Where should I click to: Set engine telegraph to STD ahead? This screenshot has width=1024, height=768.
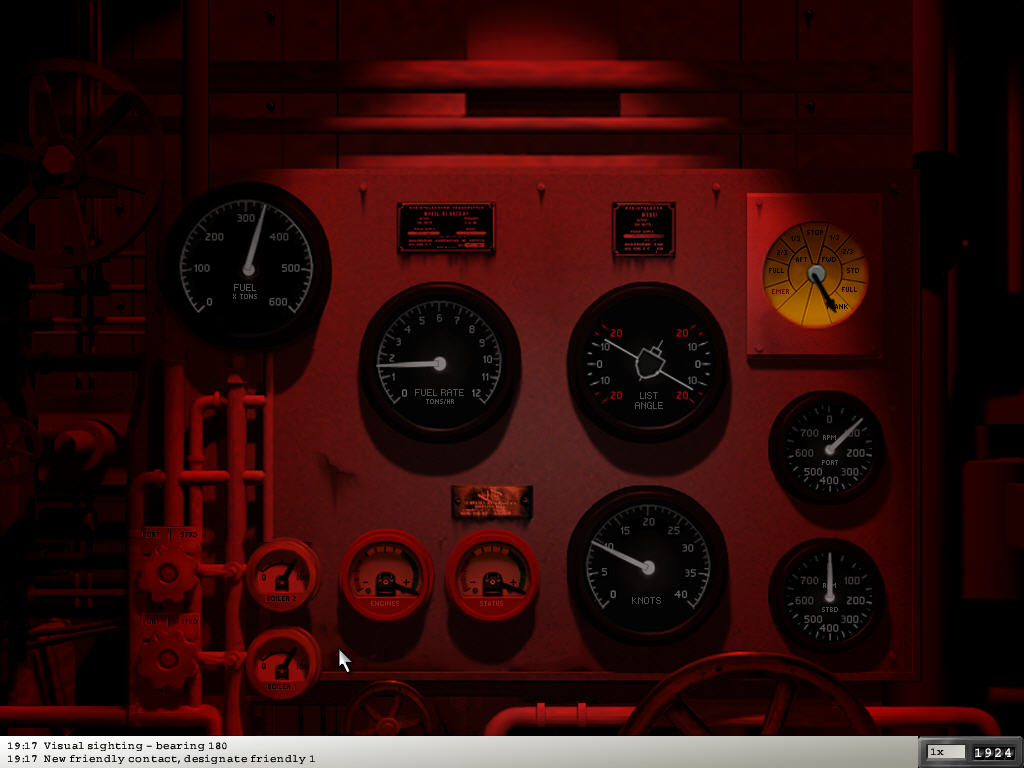(852, 271)
